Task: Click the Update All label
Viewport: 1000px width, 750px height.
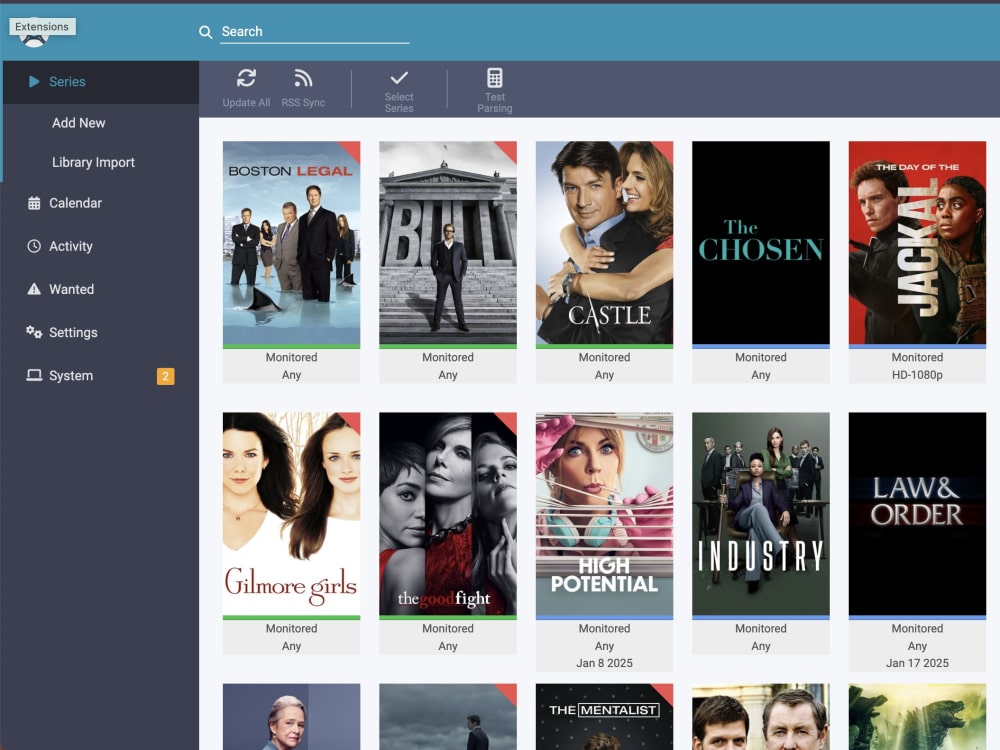Action: click(246, 103)
